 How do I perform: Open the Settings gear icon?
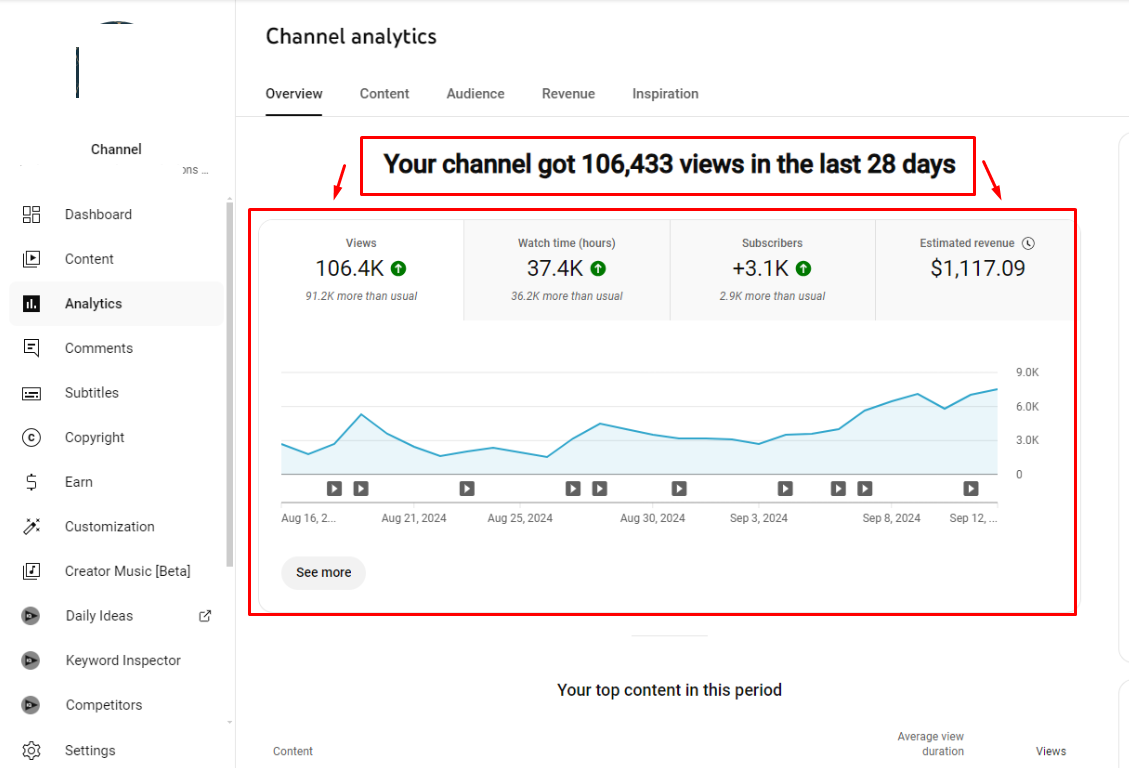click(x=31, y=750)
